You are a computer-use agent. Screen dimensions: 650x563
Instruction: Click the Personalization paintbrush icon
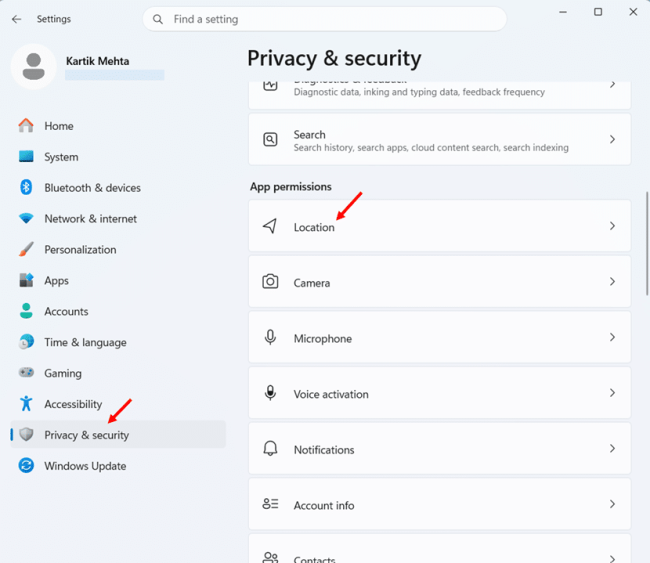[26, 249]
